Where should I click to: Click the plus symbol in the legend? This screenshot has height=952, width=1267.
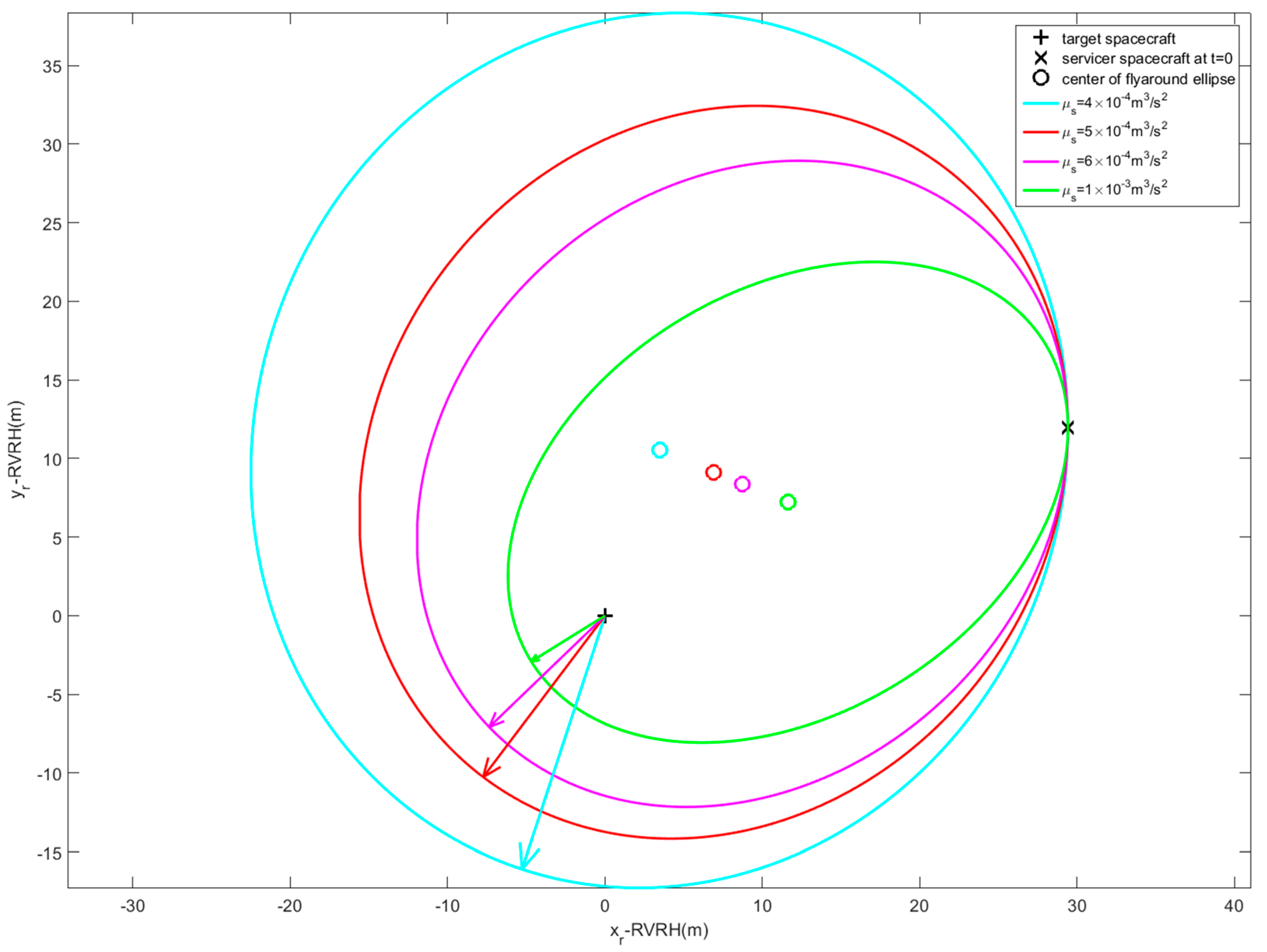(x=1041, y=38)
